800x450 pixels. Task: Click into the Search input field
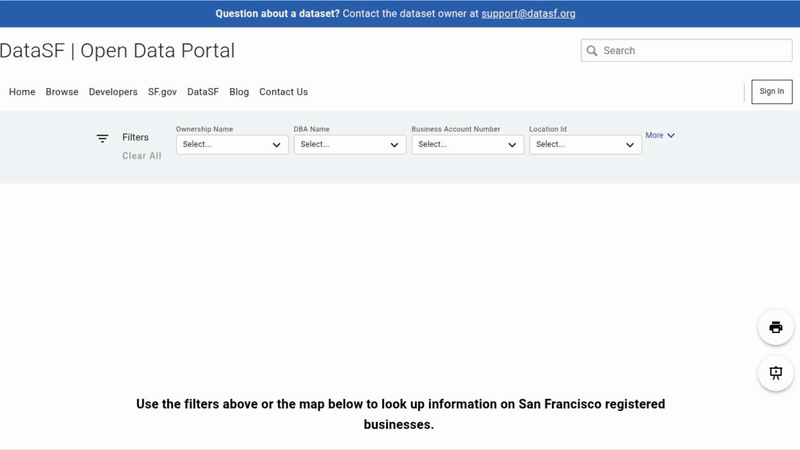coord(695,51)
